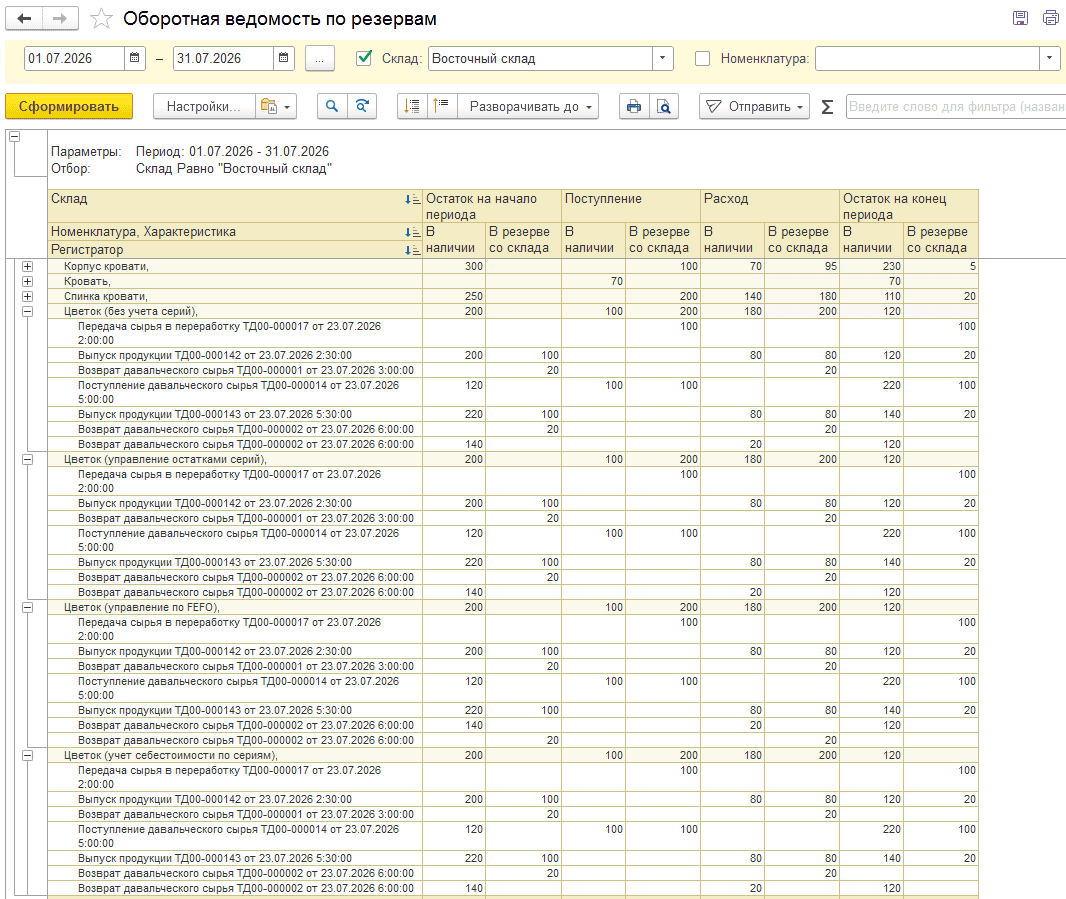Enable the Номенклатура filter checkbox
Screen dimensions: 1066x899
(702, 58)
